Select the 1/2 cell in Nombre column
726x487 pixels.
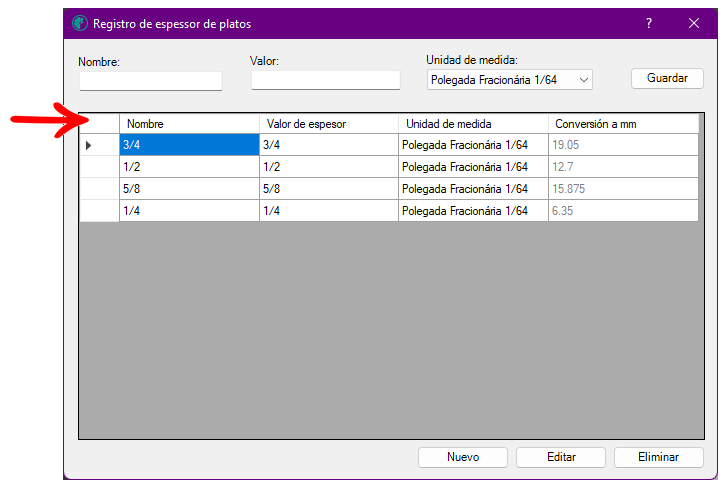pos(189,167)
